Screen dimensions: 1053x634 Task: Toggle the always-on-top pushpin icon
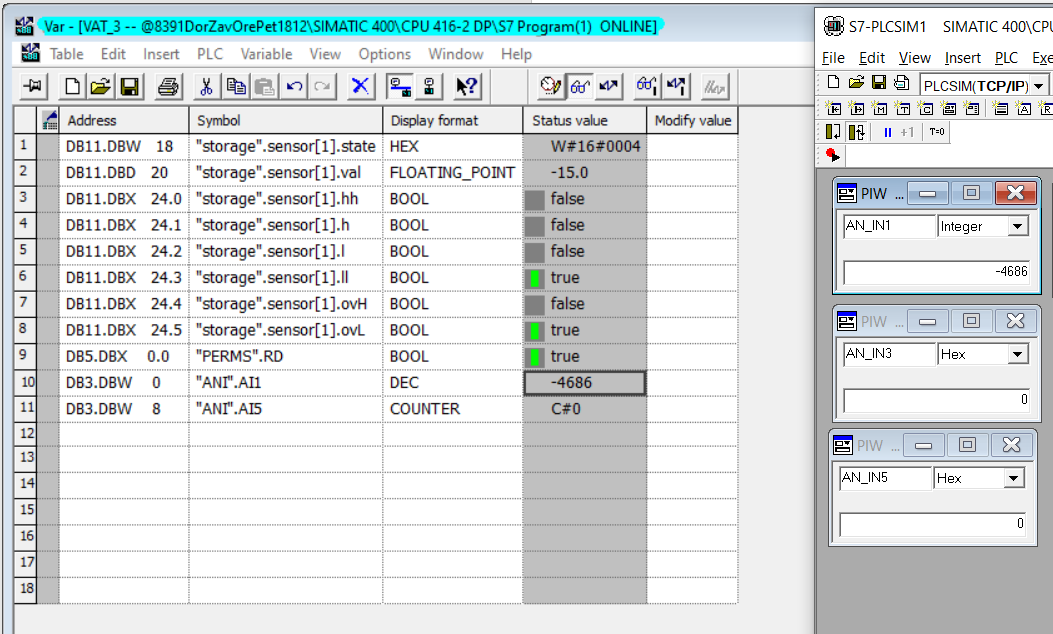[33, 87]
